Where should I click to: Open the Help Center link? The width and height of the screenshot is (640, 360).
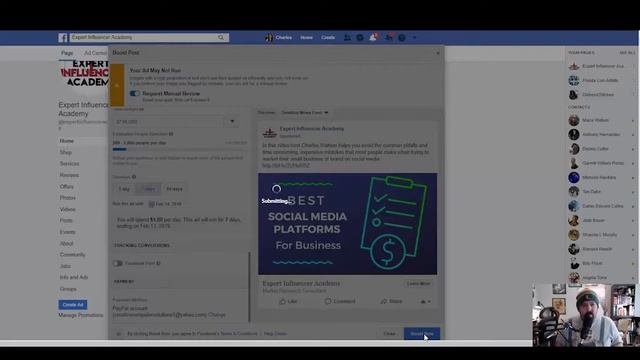click(275, 334)
